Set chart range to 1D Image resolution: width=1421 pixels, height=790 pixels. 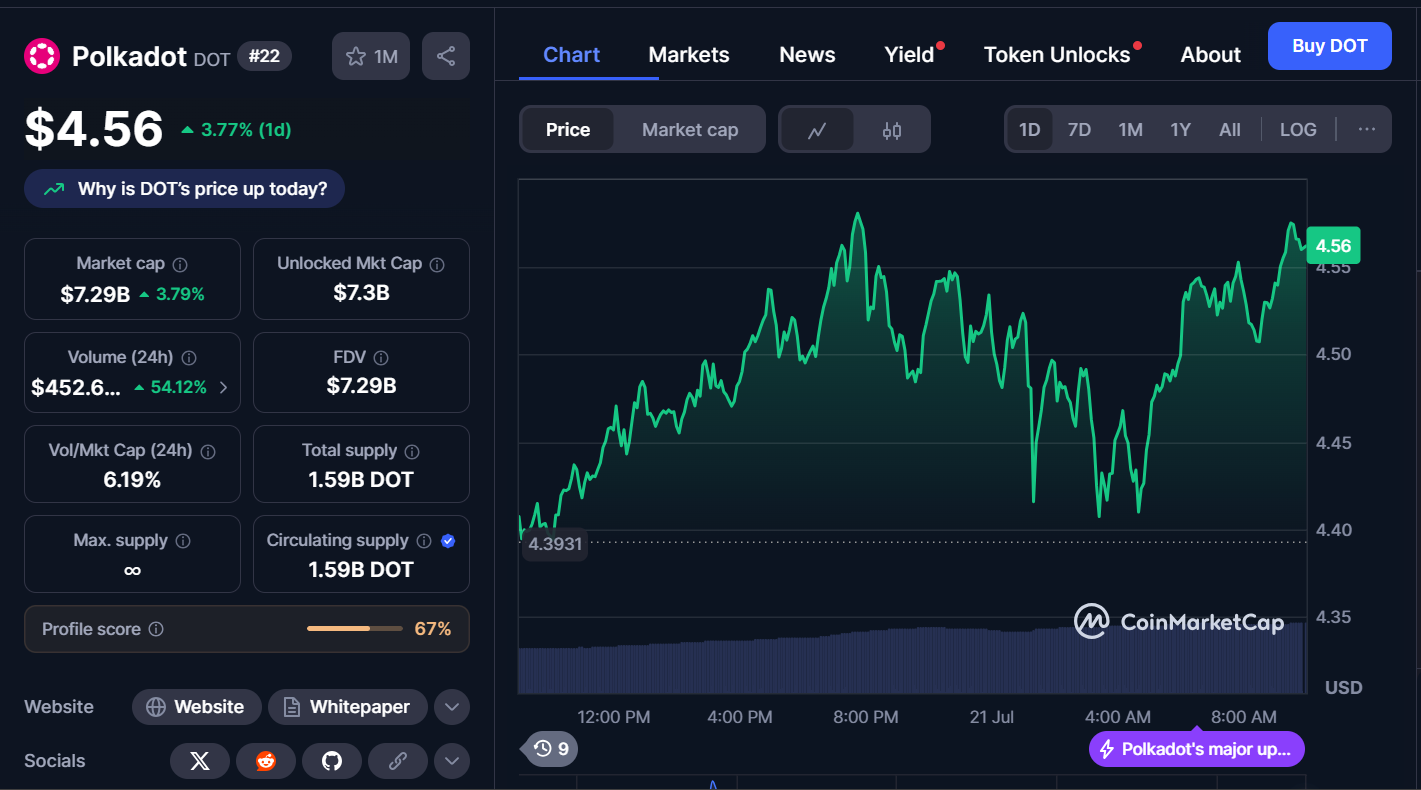click(x=1030, y=130)
